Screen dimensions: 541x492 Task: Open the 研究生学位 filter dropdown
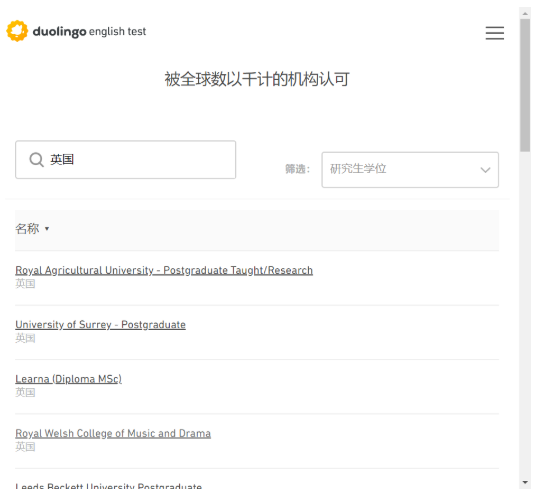410,170
